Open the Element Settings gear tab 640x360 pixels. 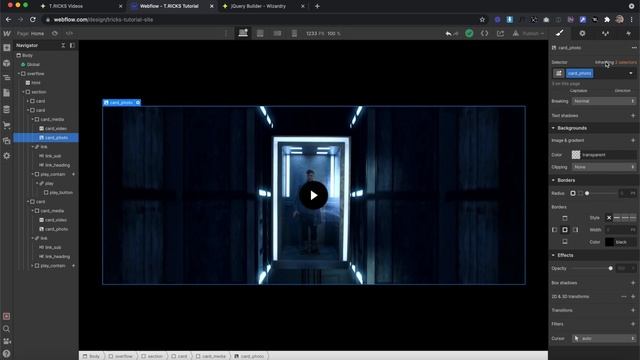coord(582,33)
